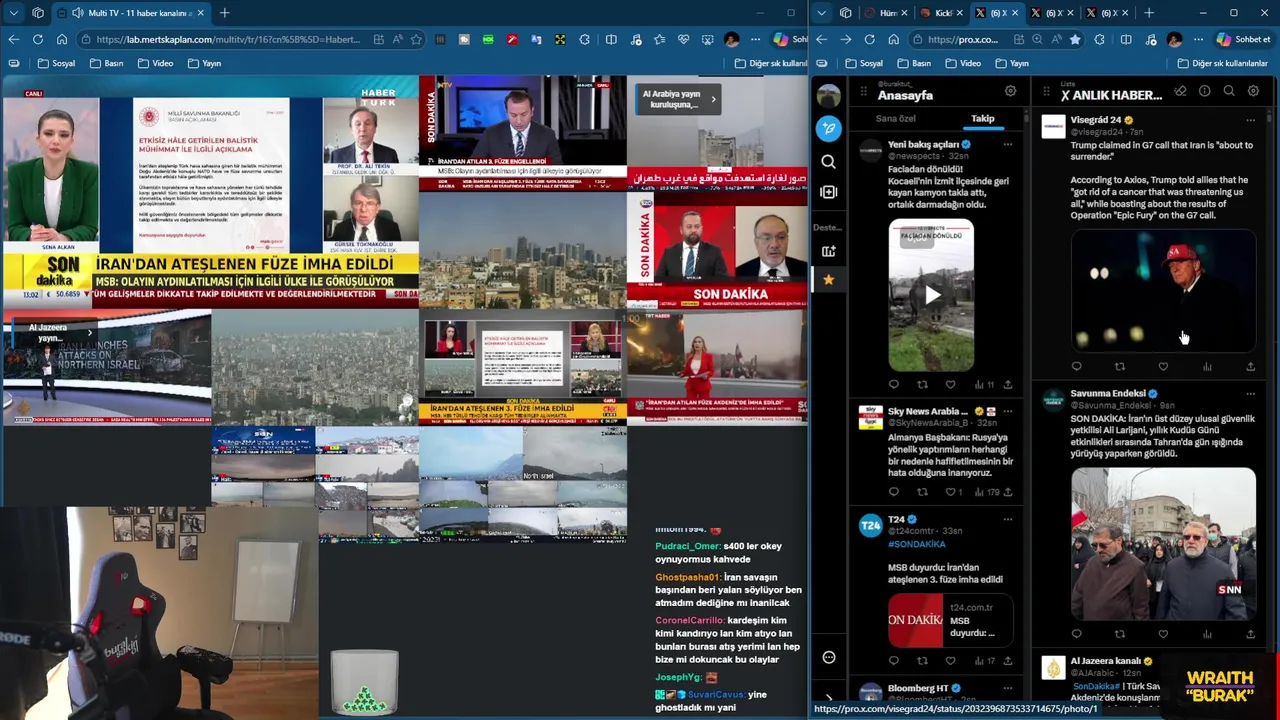Open Yayın bookmarks folder in left window
This screenshot has width=1280, height=720.
tap(203, 63)
